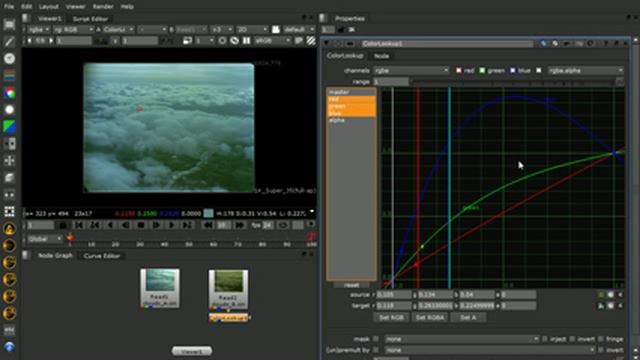Open the Image nodes toolbar icon
640x360 pixels.
[x=9, y=24]
